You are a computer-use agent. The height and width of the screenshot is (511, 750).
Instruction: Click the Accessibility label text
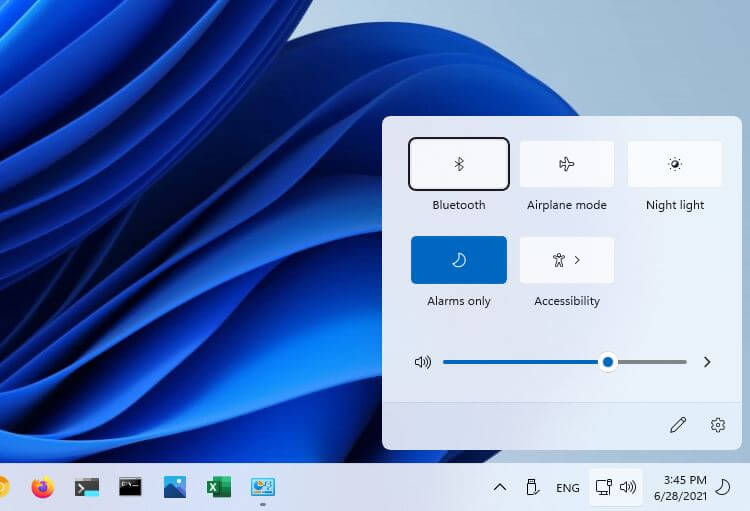[x=567, y=301]
